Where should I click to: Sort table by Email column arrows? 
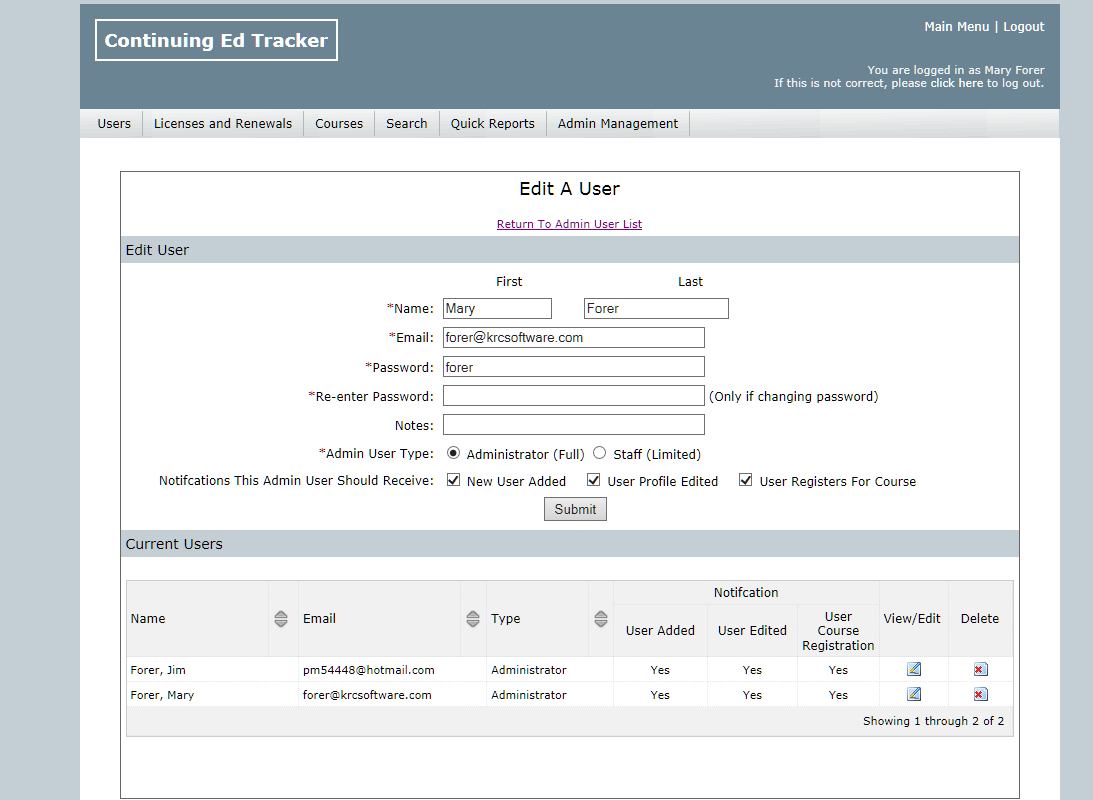click(473, 619)
